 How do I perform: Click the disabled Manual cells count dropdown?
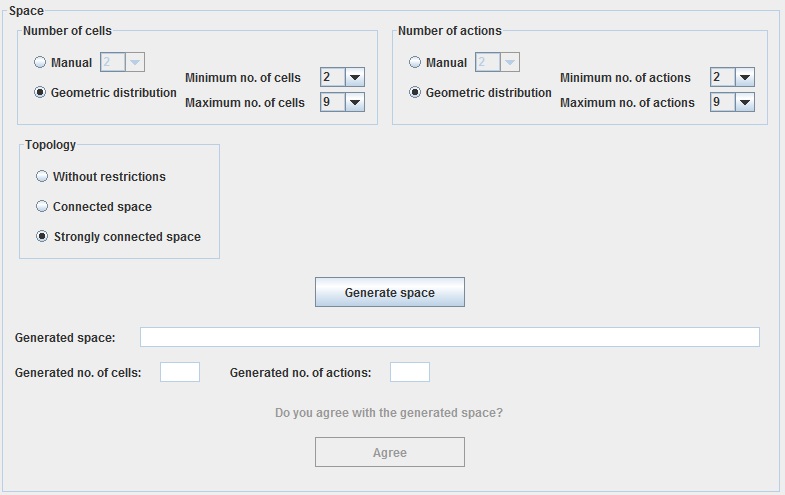123,62
